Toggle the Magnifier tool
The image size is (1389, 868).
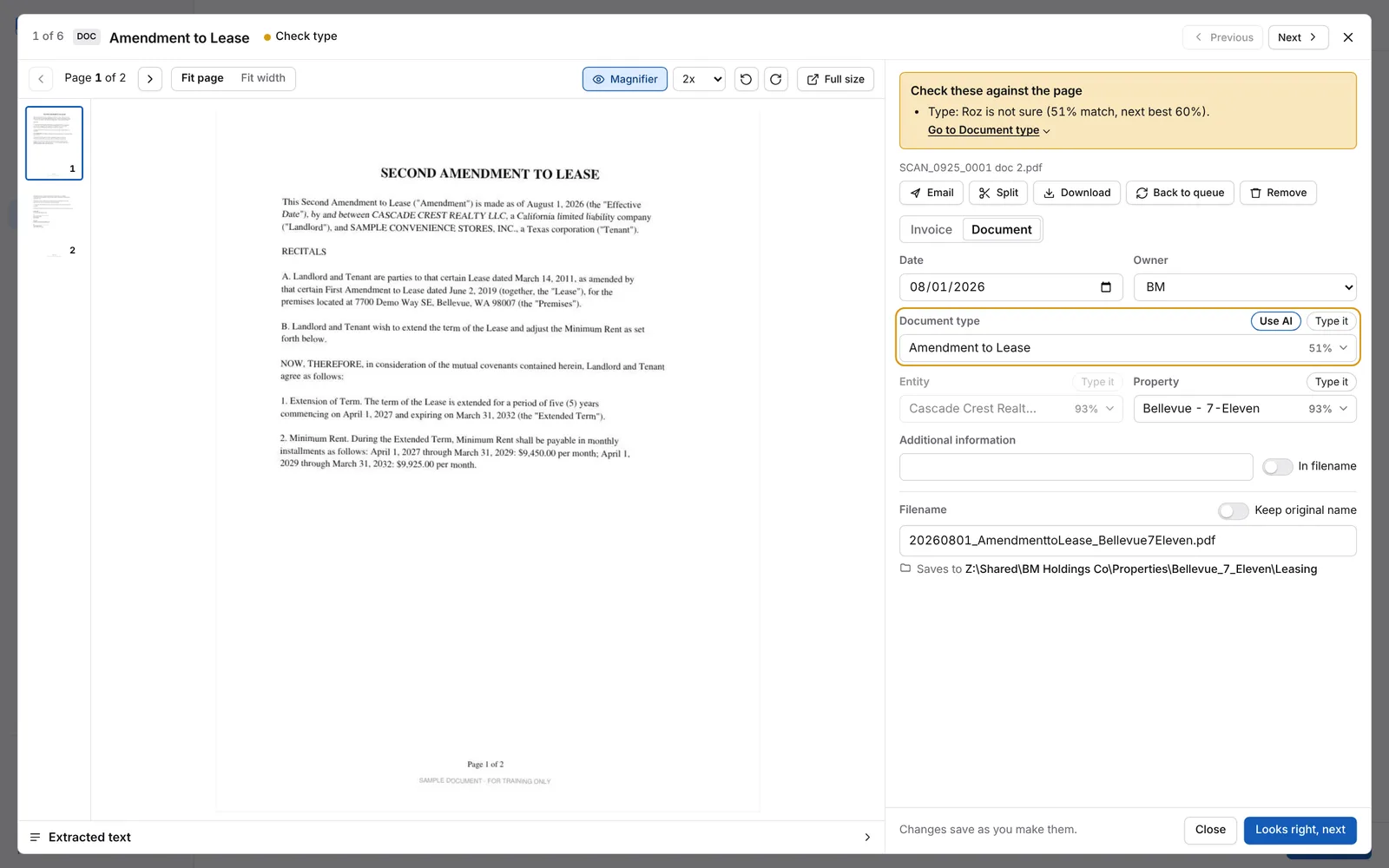pos(625,79)
